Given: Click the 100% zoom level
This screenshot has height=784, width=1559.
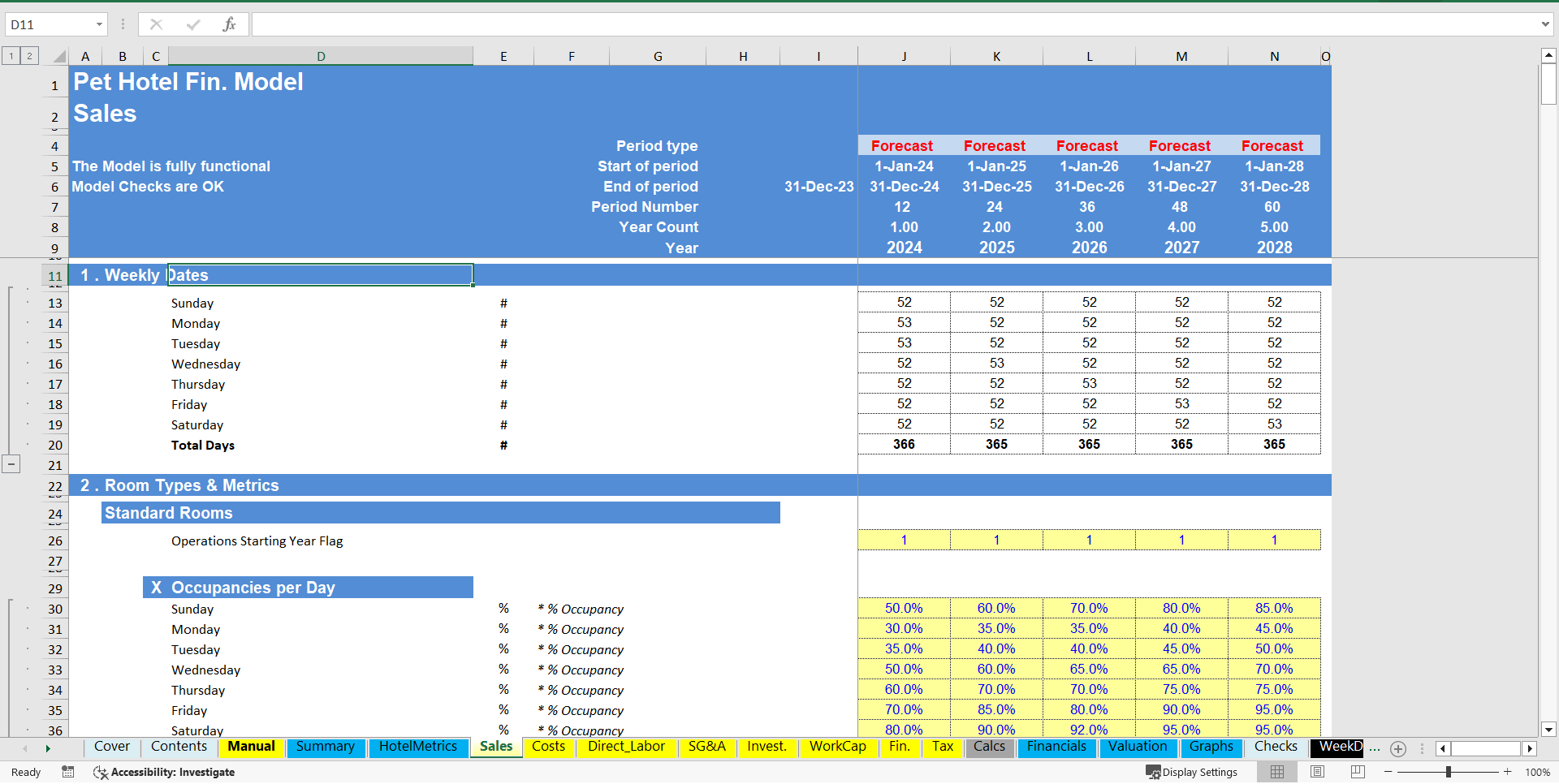Looking at the screenshot, I should pyautogui.click(x=1537, y=772).
